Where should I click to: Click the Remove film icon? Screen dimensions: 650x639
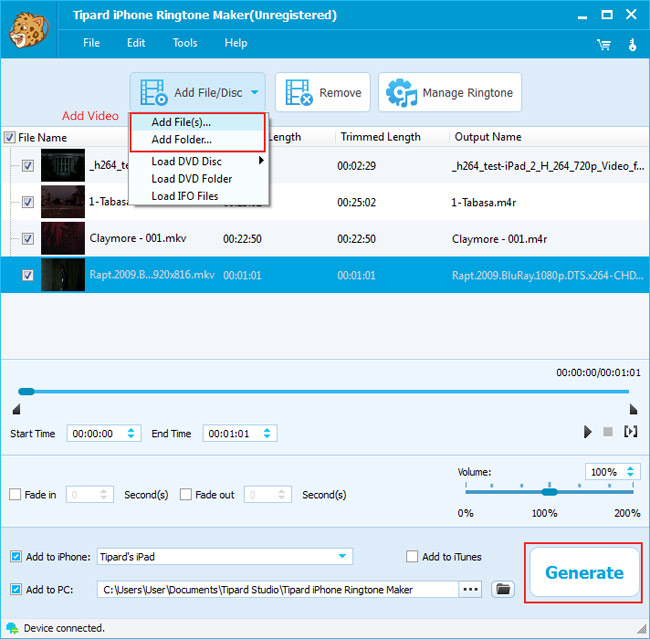click(298, 92)
